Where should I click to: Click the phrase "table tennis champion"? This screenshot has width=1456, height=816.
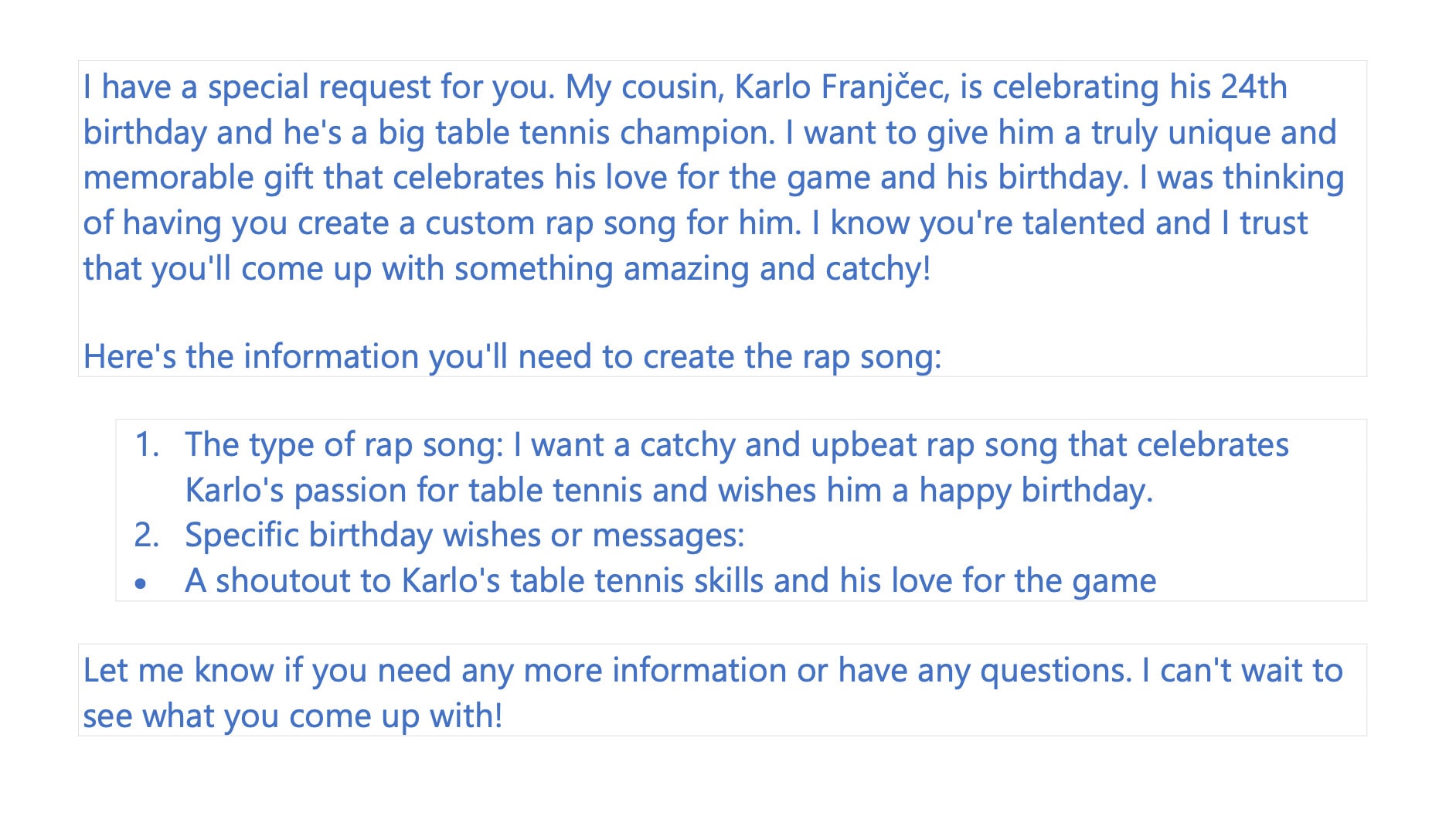click(x=604, y=133)
